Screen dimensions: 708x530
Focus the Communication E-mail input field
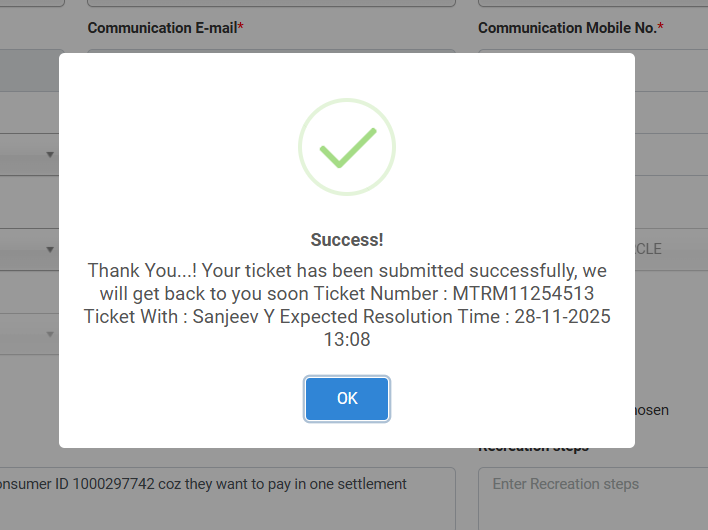[x=271, y=60]
